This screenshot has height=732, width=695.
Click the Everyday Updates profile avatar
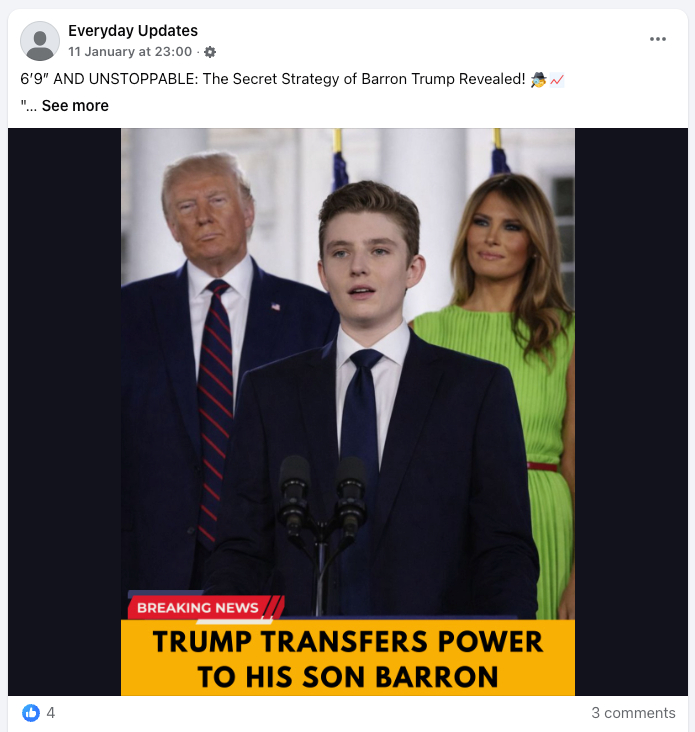click(40, 41)
